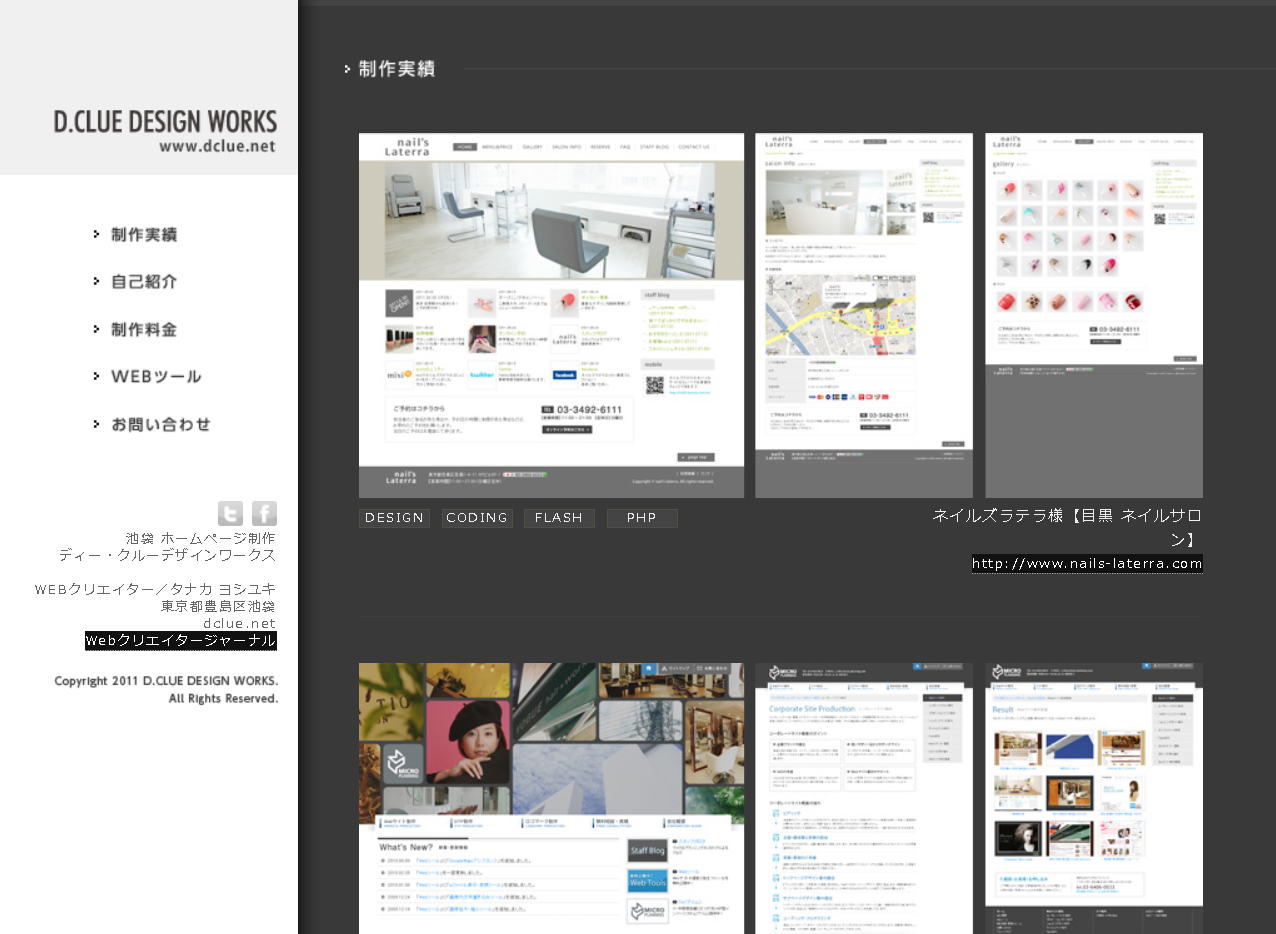
Task: Click the FLASH tag label
Action: pos(559,518)
